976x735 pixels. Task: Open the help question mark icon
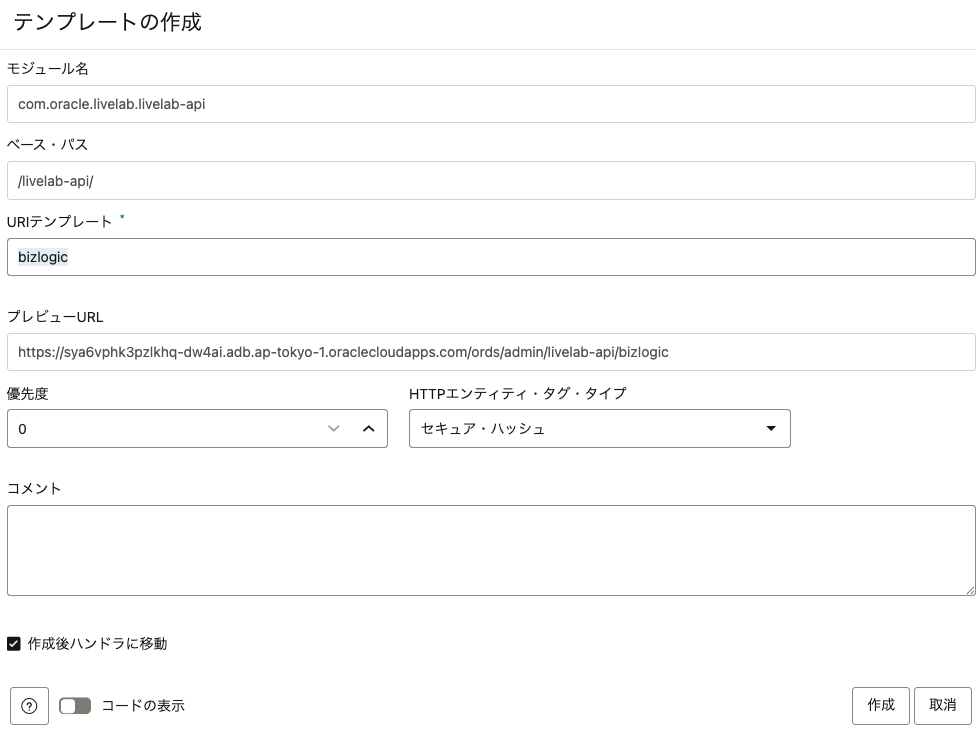click(x=29, y=706)
